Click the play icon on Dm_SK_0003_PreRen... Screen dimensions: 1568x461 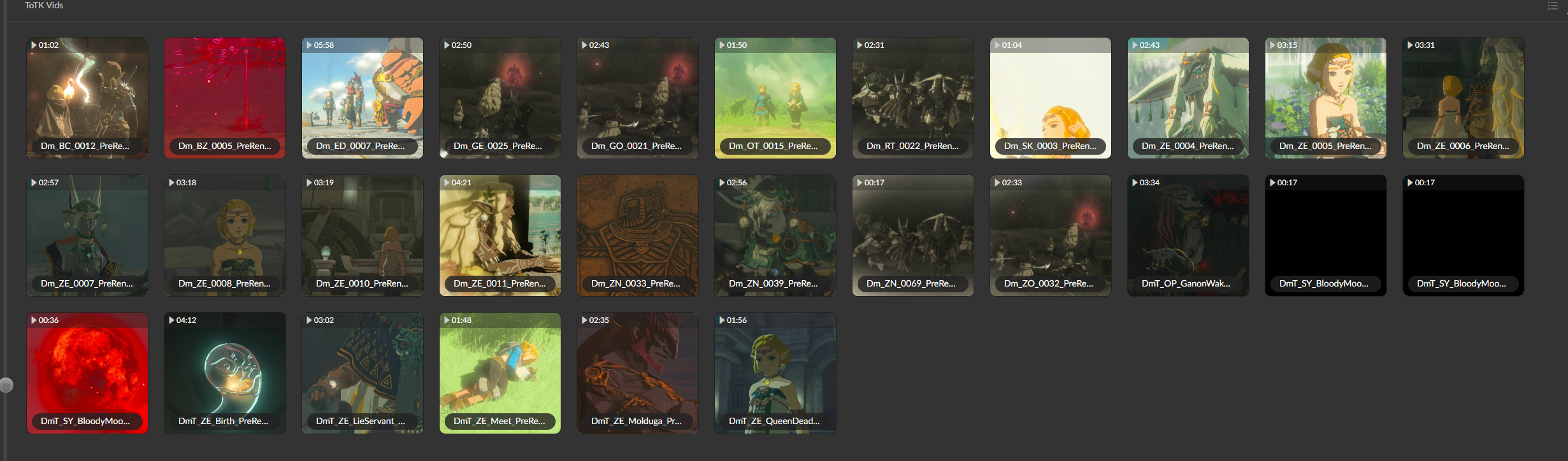click(997, 45)
